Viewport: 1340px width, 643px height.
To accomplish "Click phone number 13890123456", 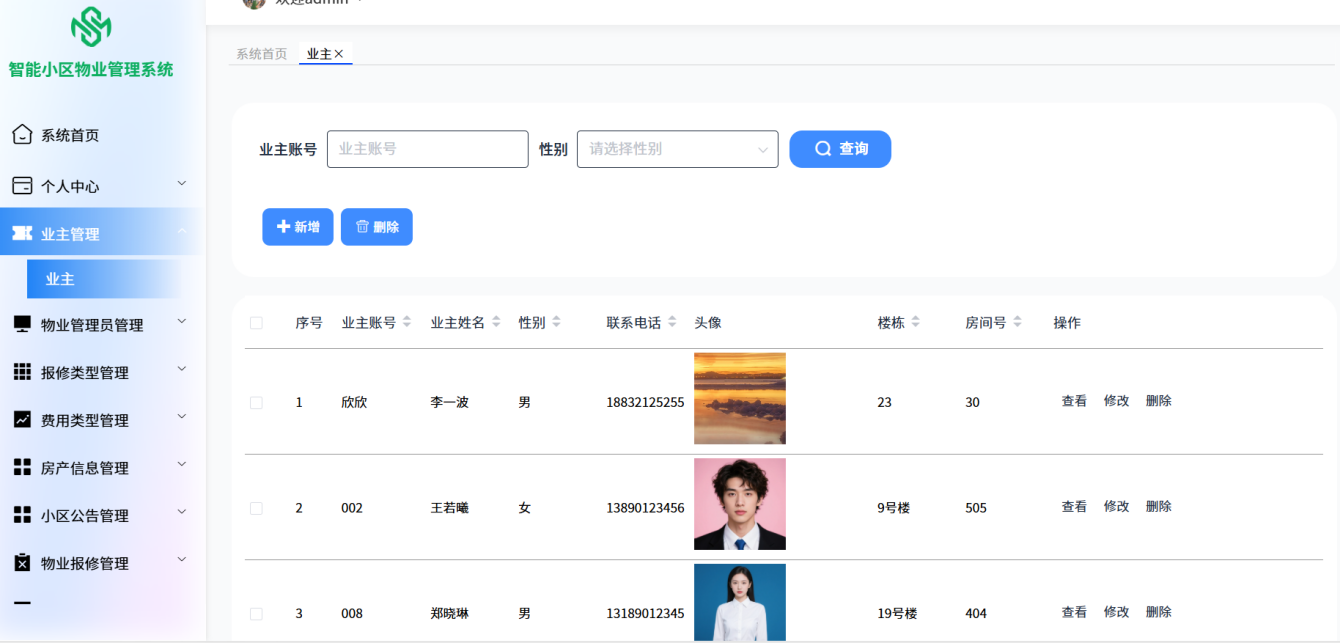I will (645, 508).
